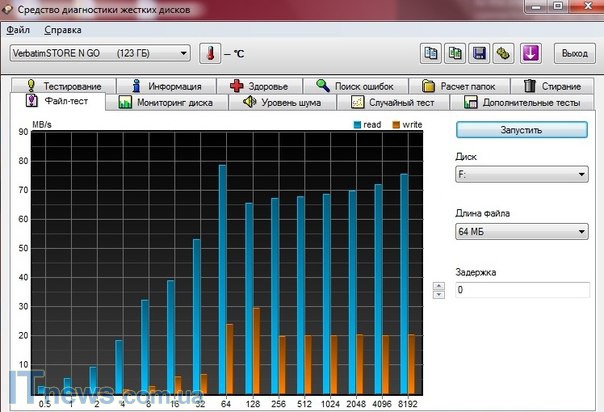604x412 pixels.
Task: Click the floppy disk save icon
Action: (x=480, y=53)
